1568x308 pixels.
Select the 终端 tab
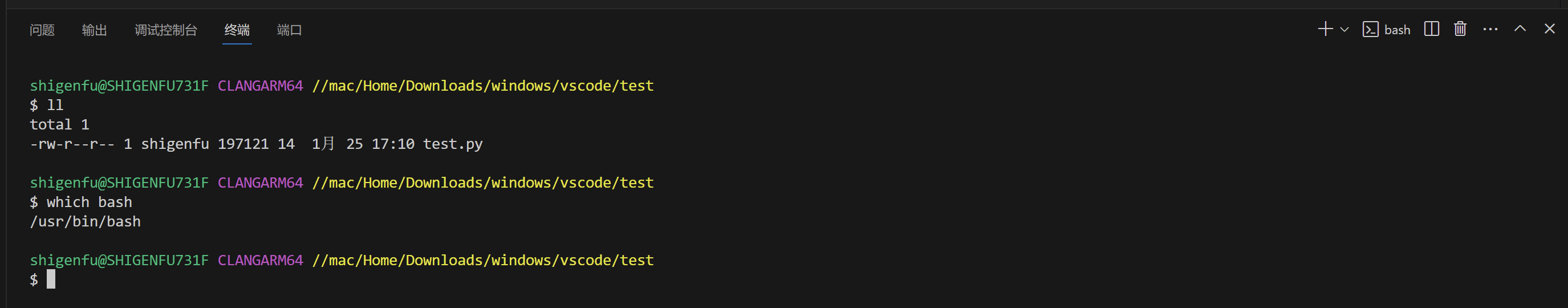[237, 30]
